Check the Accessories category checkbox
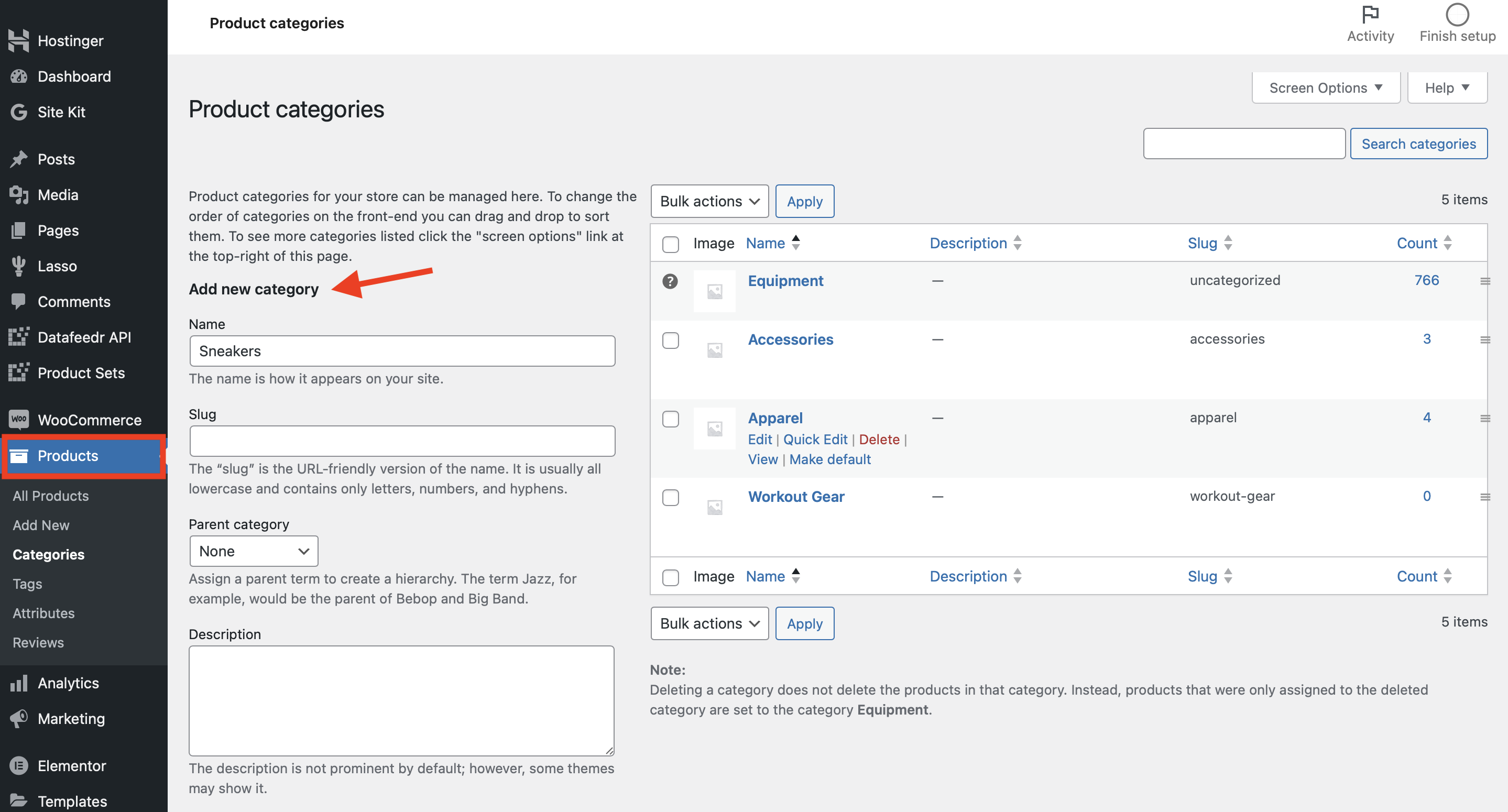Image resolution: width=1508 pixels, height=812 pixels. [670, 340]
